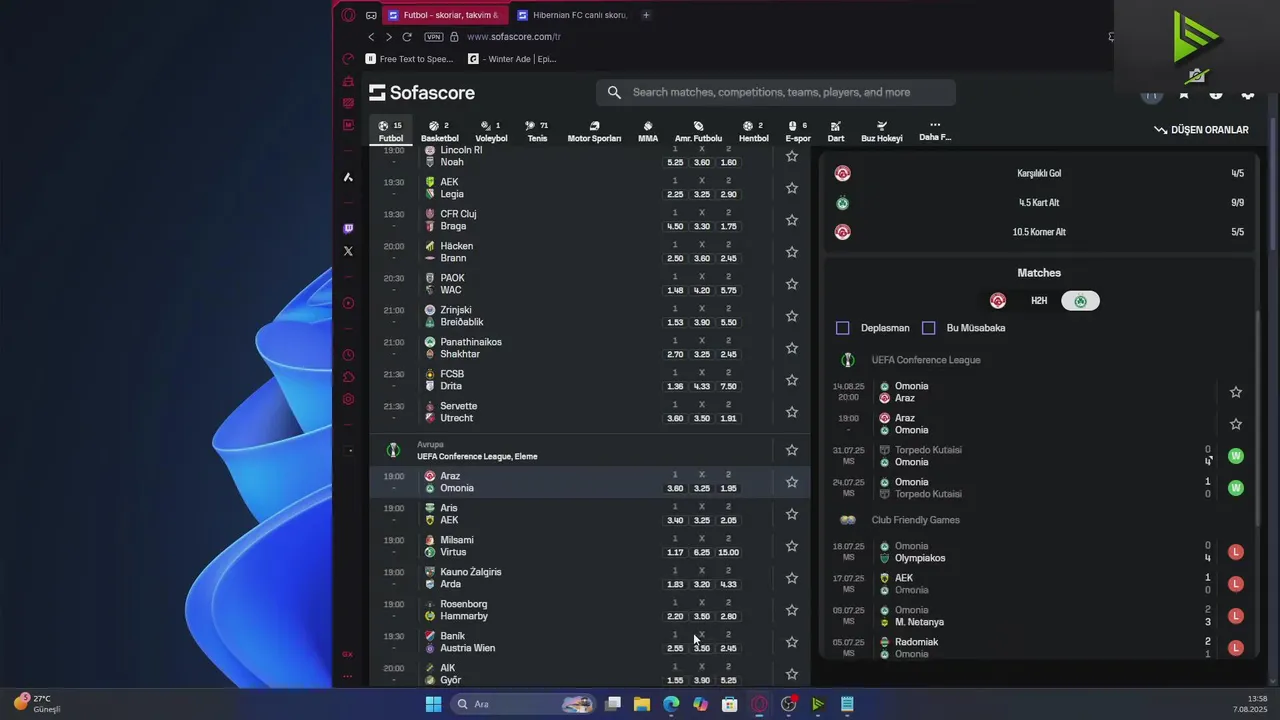Favorite the Zrinjski vs Breiðablik match
This screenshot has height=720, width=1280.
pyautogui.click(x=792, y=316)
